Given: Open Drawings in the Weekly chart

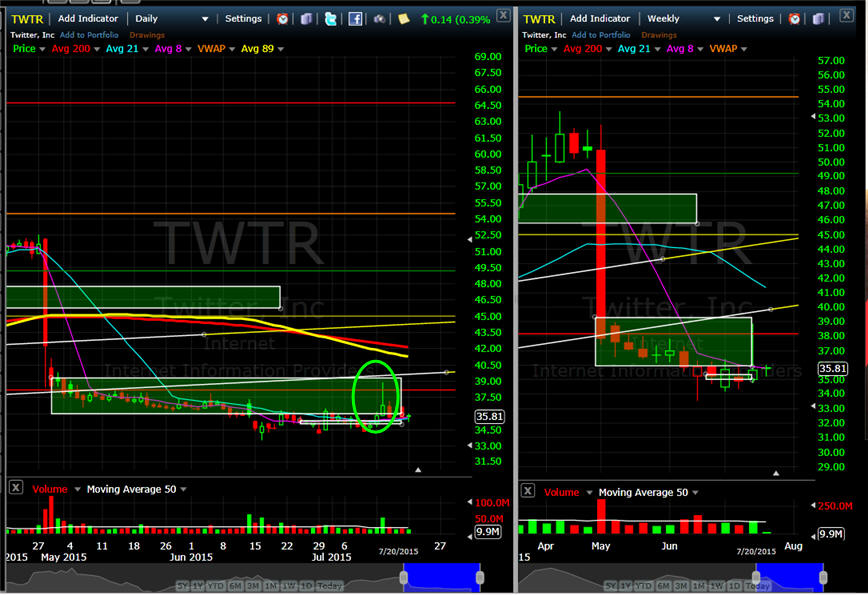Looking at the screenshot, I should [x=659, y=35].
